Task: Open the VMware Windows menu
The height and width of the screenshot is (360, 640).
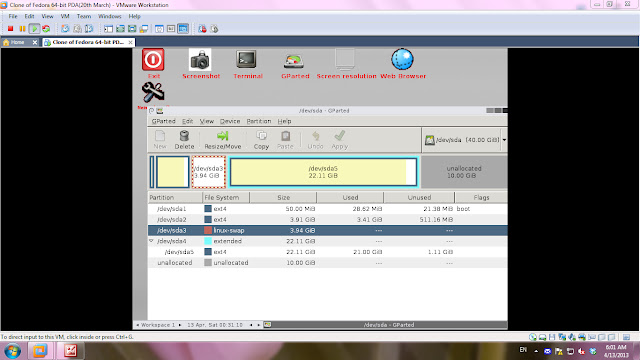Action: [110, 16]
